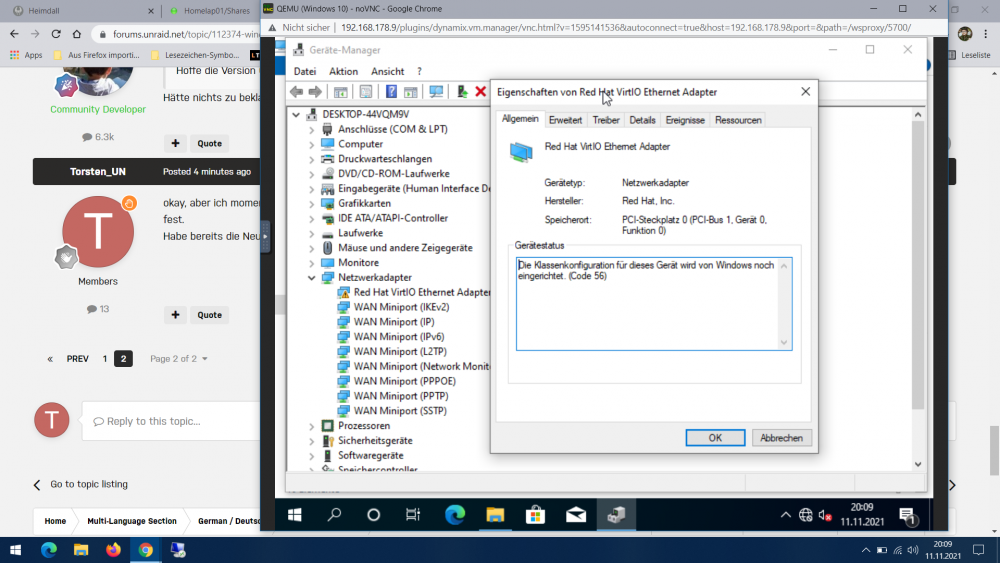Switch to the Erweitert tab

tap(565, 120)
